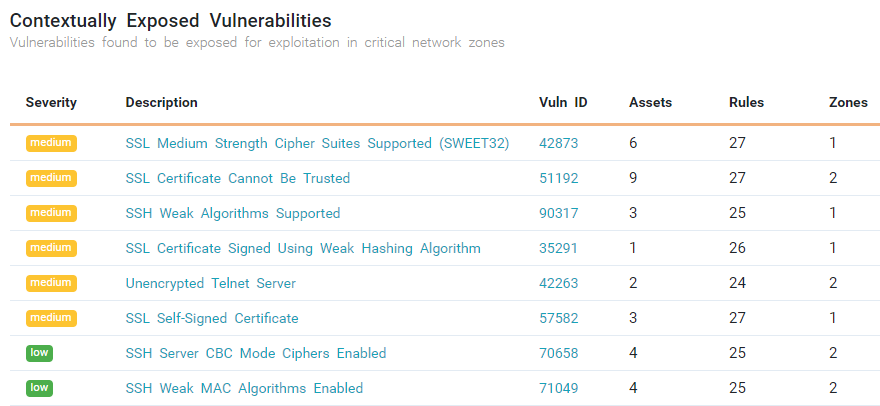Sort by Severity column header
This screenshot has height=406, width=880.
click(51, 102)
